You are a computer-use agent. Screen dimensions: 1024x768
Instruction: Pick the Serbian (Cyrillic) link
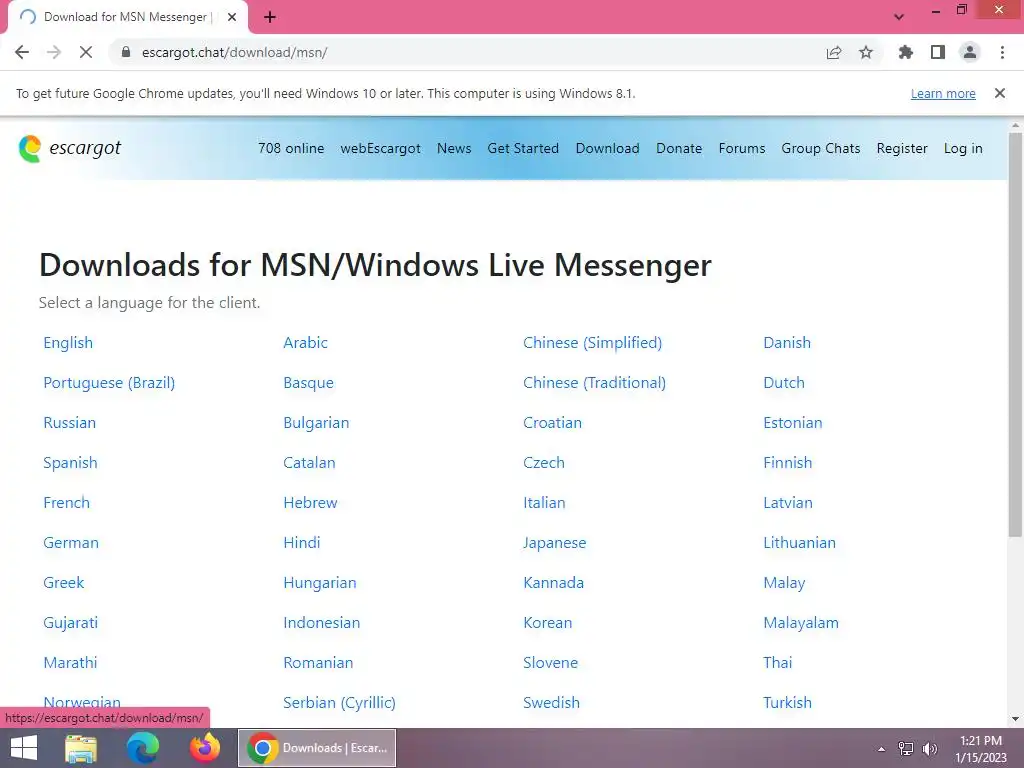[x=339, y=703]
